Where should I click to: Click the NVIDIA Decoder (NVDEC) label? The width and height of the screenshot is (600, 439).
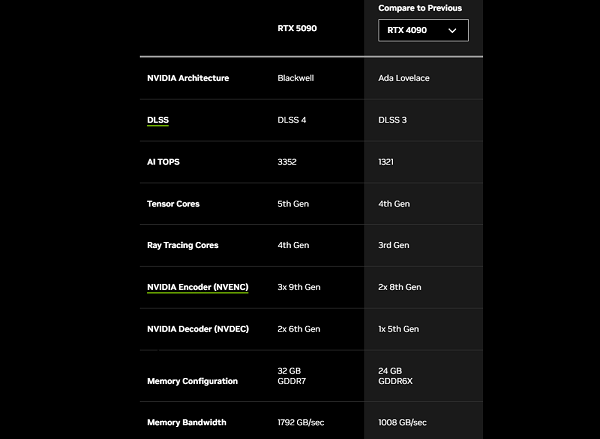[198, 329]
